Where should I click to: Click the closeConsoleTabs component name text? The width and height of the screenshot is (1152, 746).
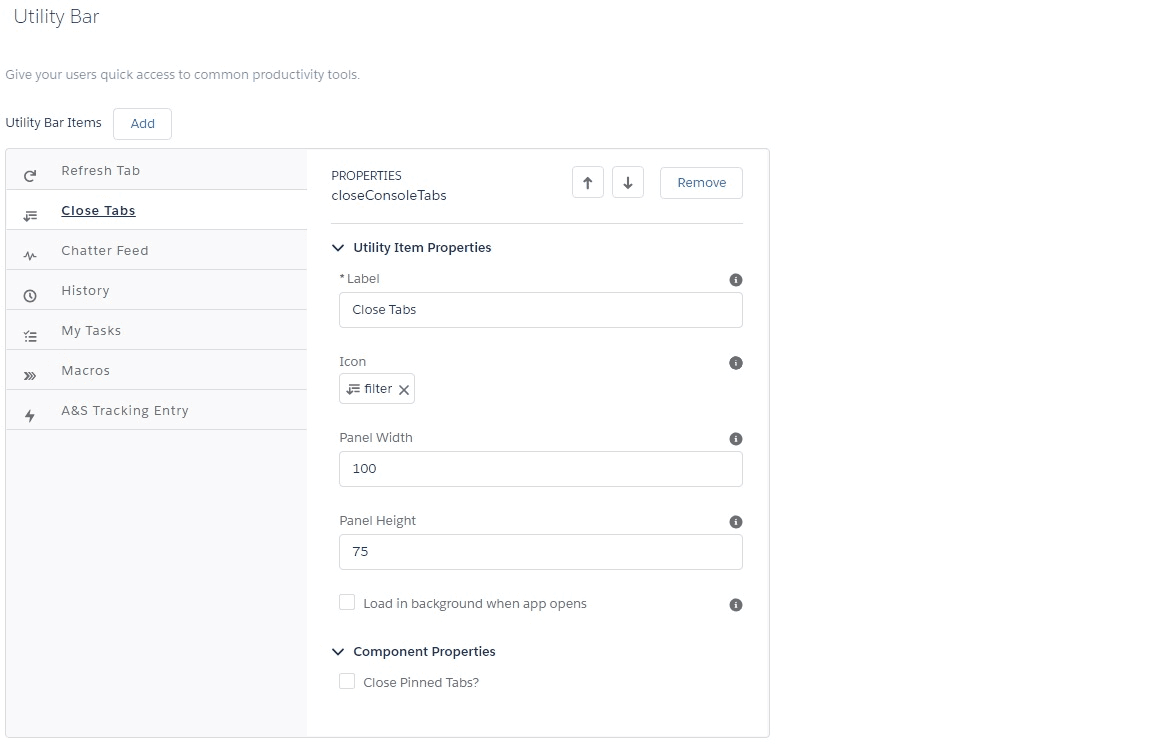point(389,196)
